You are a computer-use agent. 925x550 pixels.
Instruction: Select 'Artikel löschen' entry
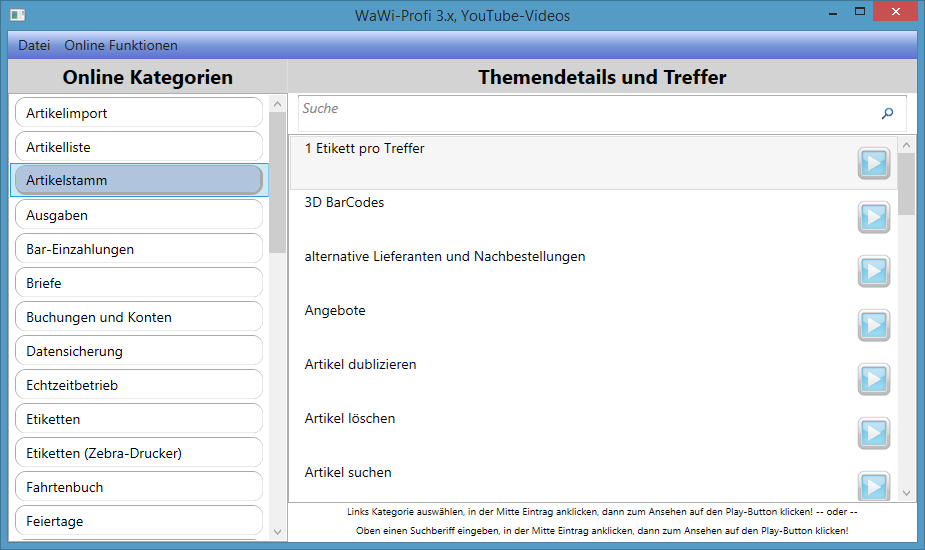tap(593, 433)
